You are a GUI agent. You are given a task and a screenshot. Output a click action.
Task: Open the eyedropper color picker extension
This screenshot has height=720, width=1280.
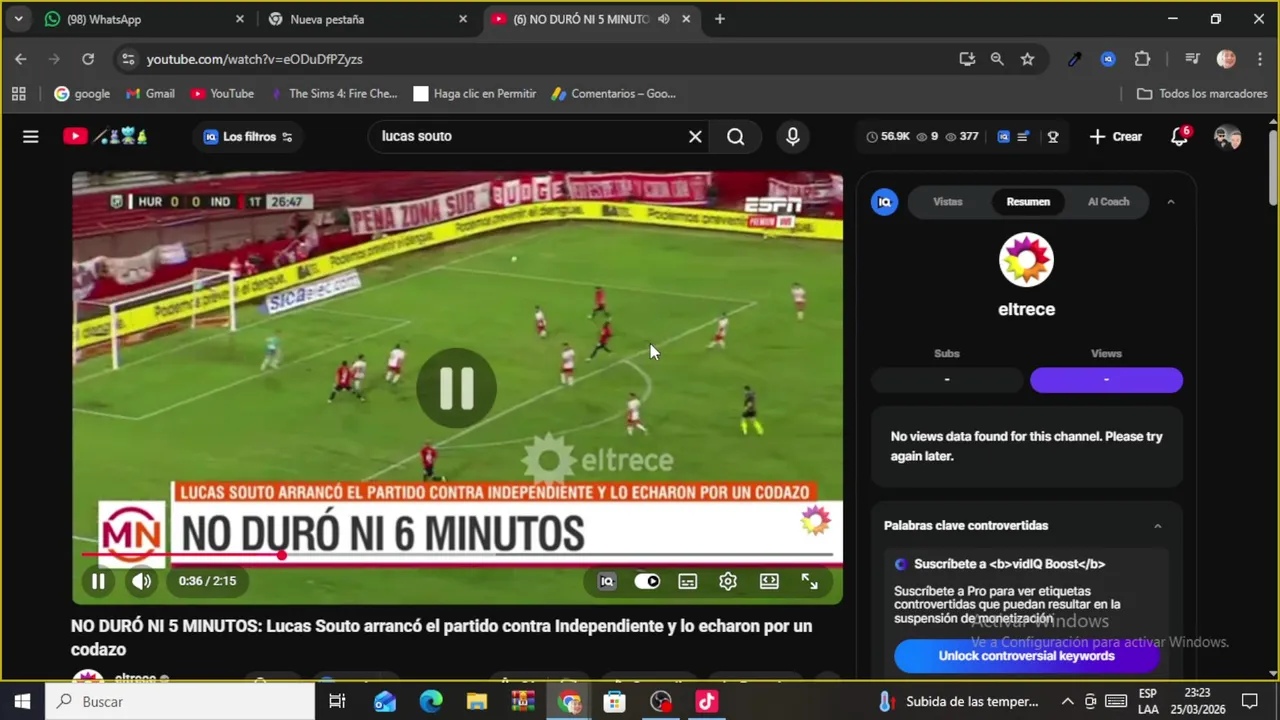coord(1074,59)
